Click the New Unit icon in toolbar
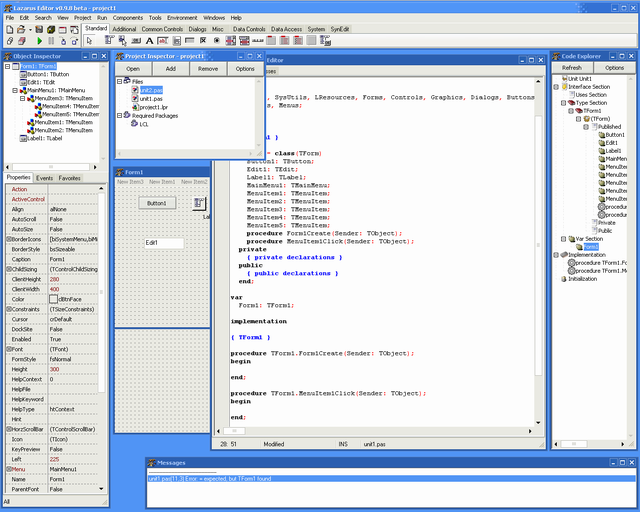The height and width of the screenshot is (512, 640). 8,29
